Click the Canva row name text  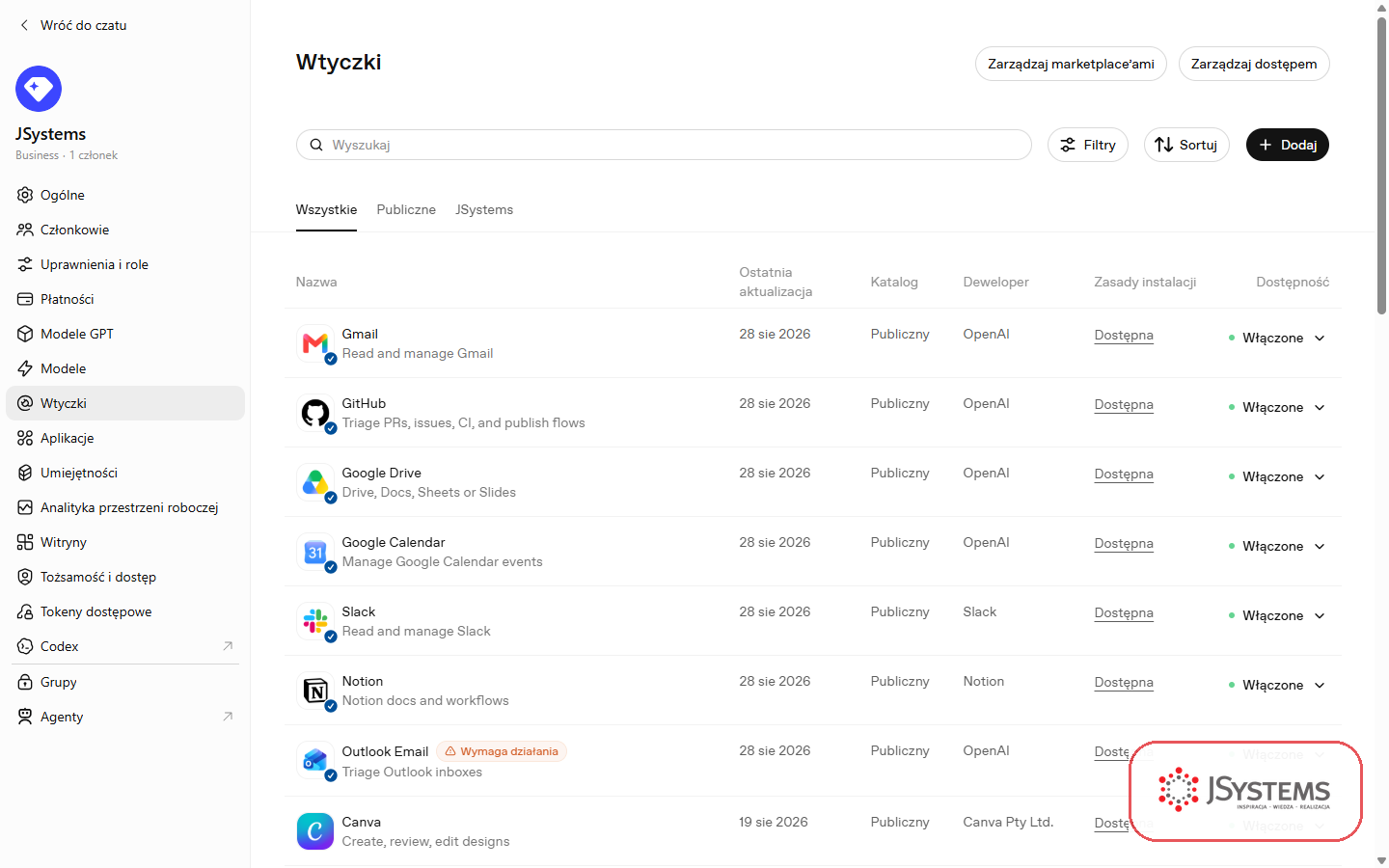362,822
